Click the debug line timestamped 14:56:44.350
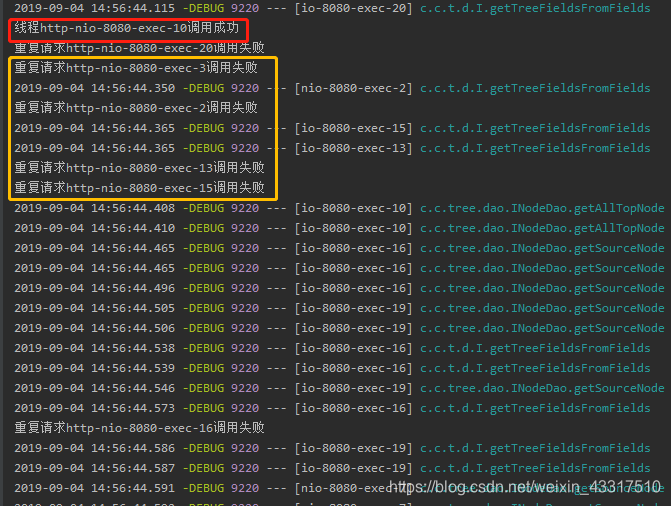 [332, 88]
